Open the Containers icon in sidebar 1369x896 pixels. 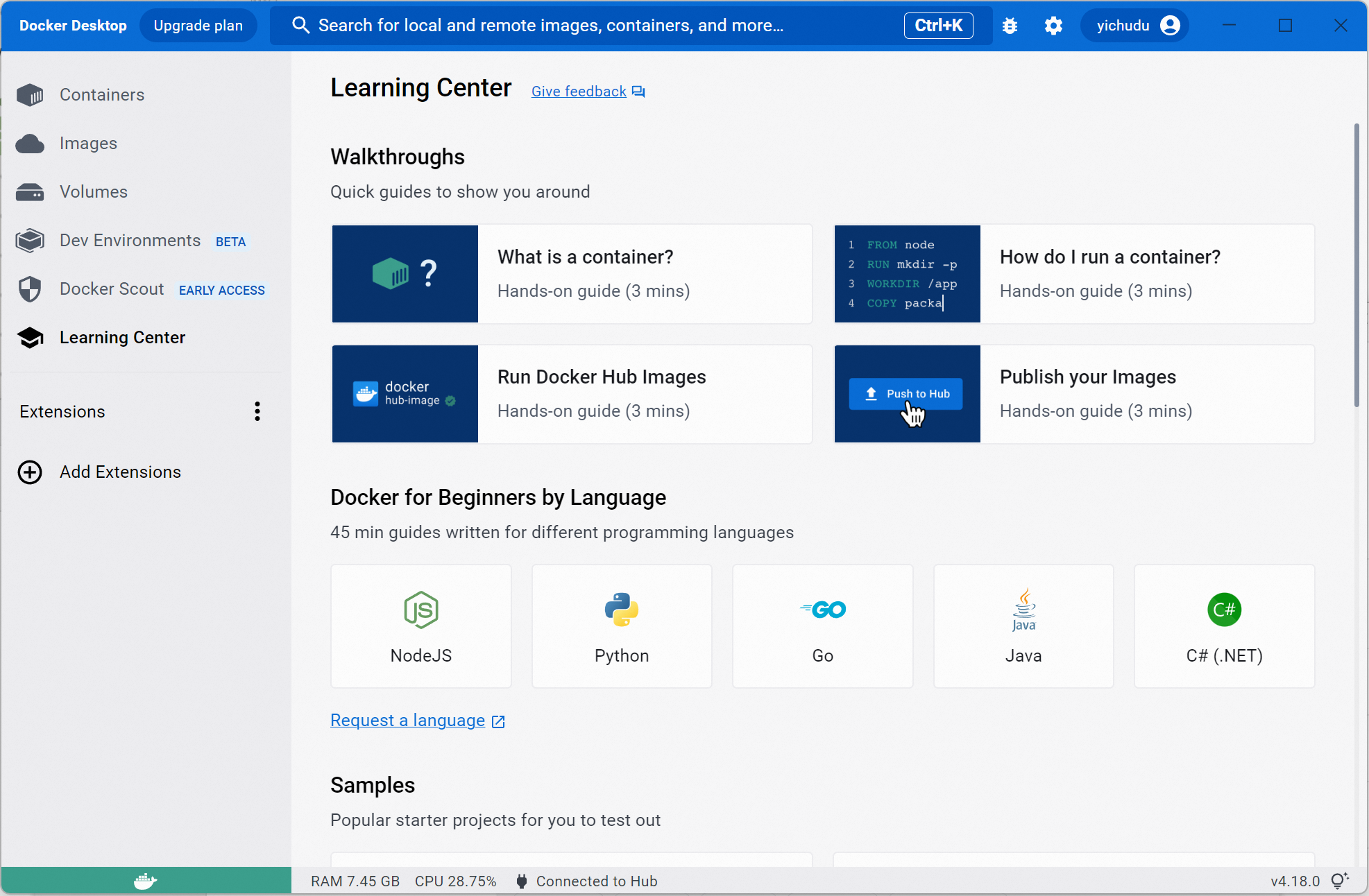point(30,95)
